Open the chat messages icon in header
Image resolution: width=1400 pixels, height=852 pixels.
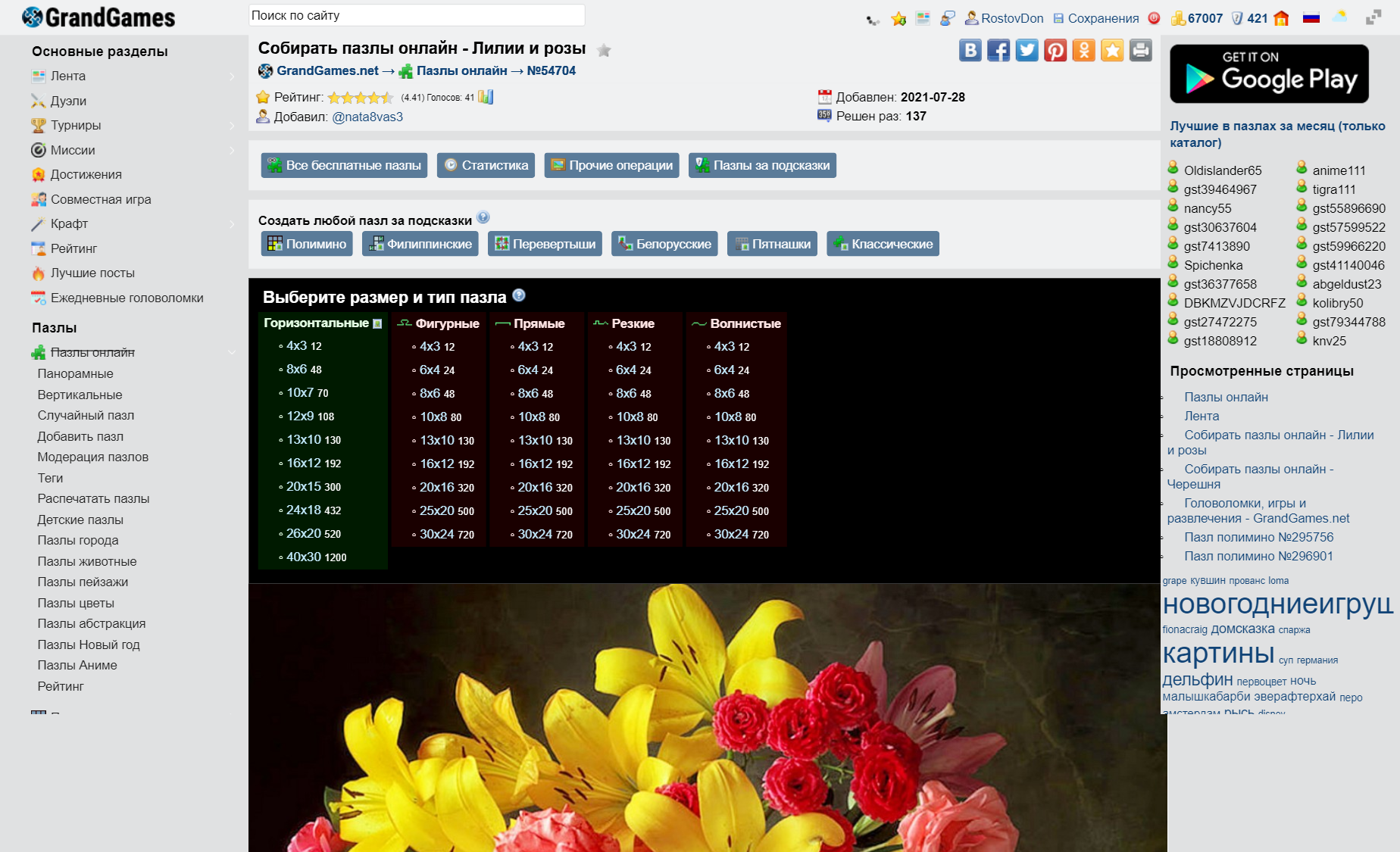coord(948,18)
